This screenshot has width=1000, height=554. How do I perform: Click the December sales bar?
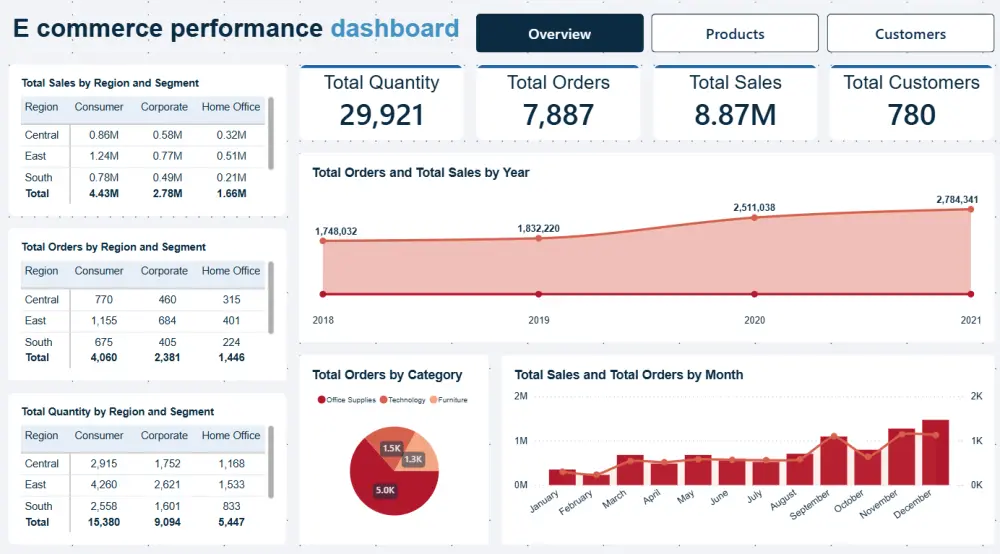point(936,453)
